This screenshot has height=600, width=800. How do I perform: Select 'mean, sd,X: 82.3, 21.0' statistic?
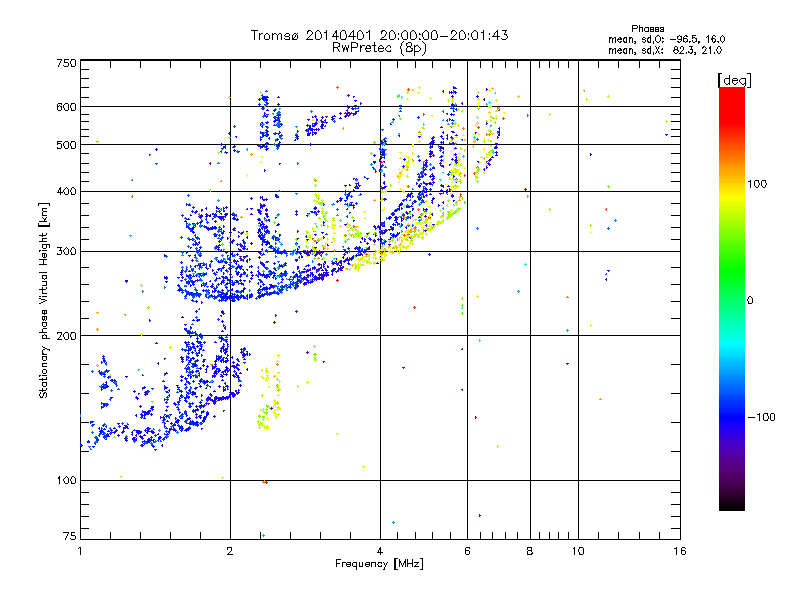665,50
